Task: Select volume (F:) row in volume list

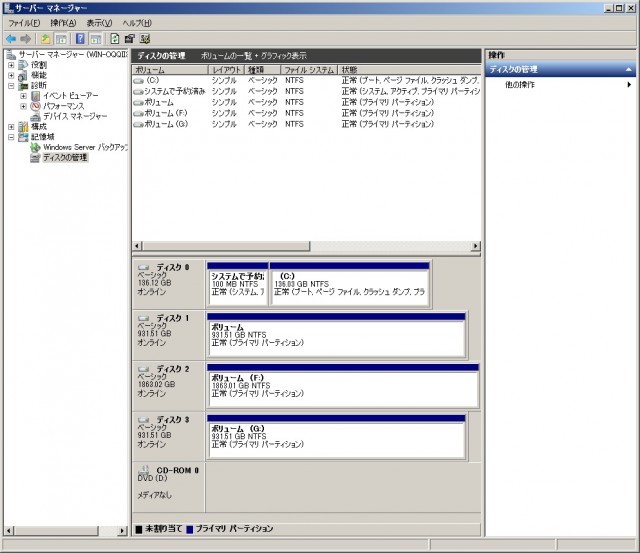Action: [x=165, y=113]
